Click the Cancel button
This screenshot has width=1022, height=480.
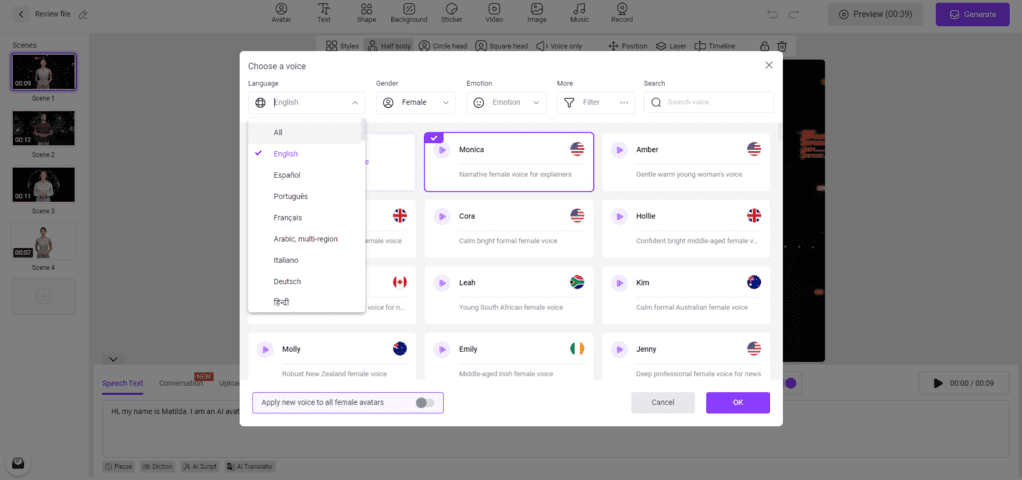[x=663, y=402]
